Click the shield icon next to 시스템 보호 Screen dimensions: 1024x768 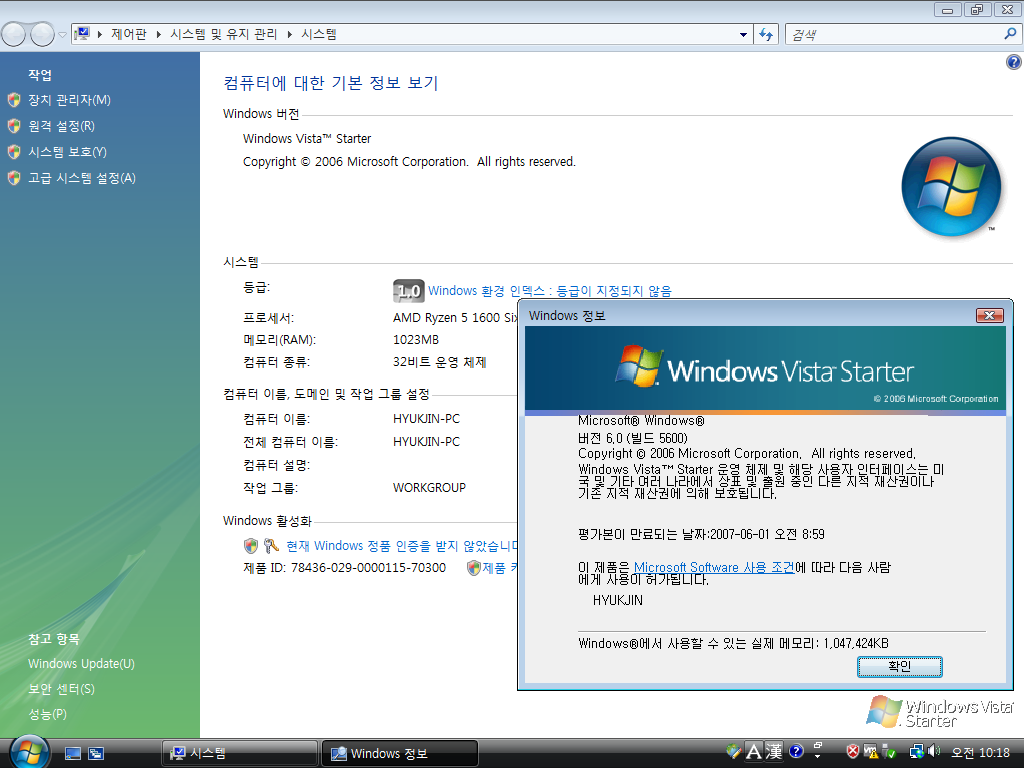pos(14,152)
